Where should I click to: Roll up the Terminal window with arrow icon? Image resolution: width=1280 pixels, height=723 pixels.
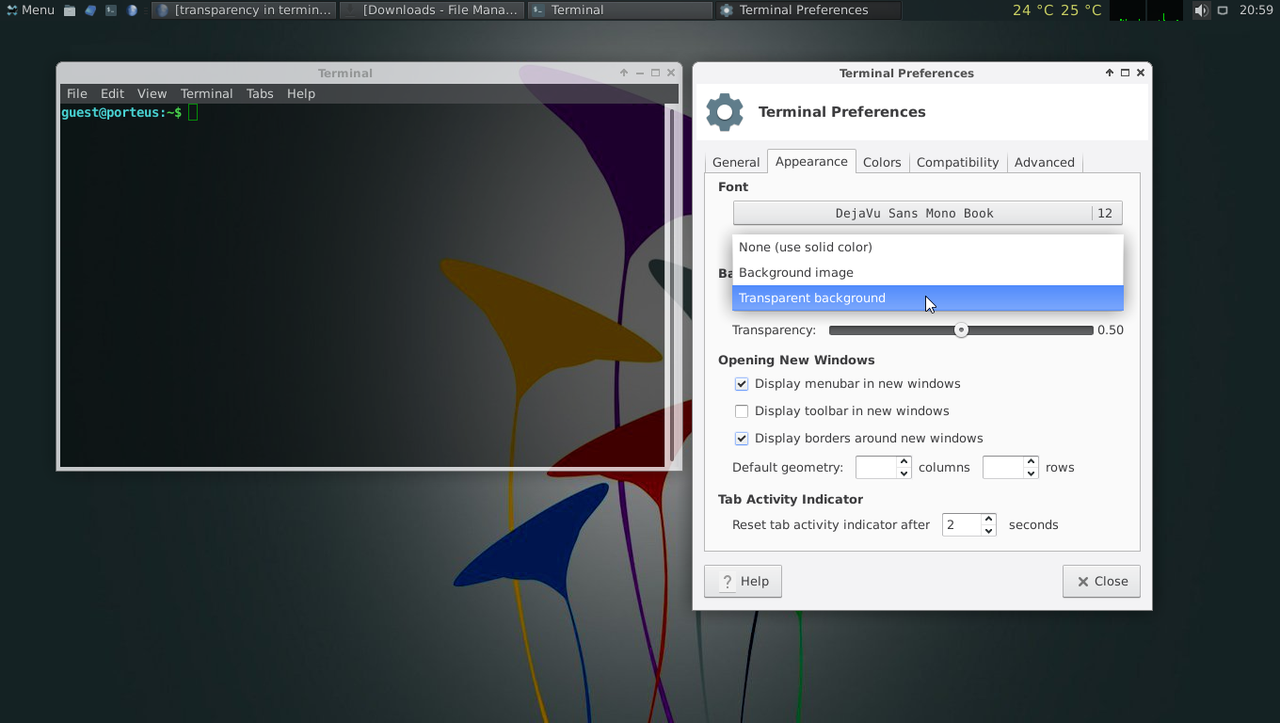coord(624,73)
